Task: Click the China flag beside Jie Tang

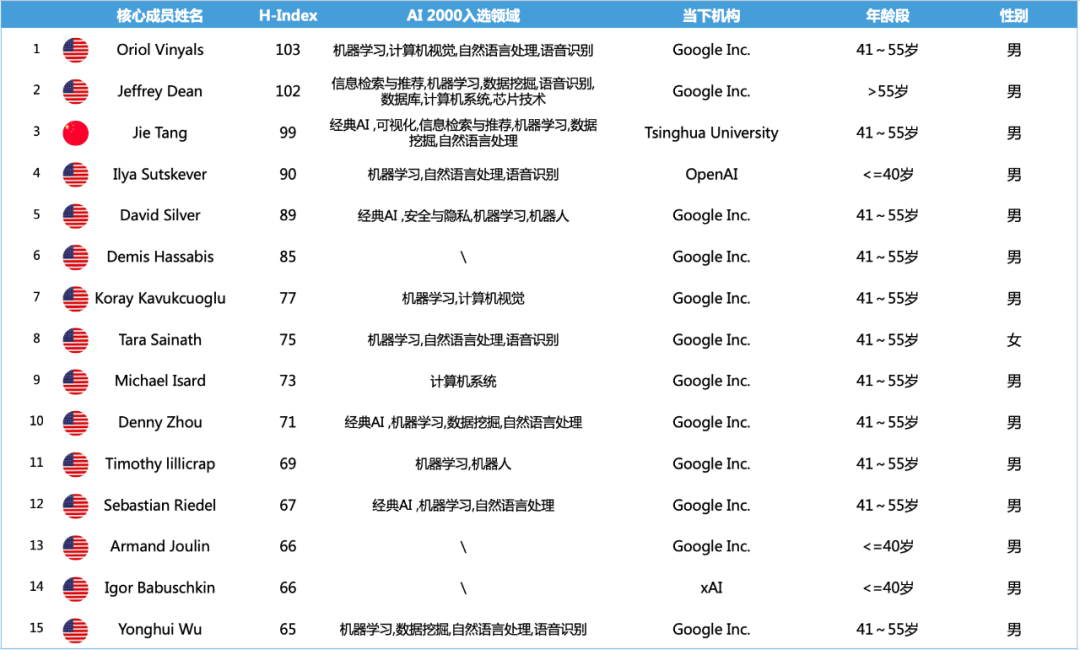Action: pos(76,133)
